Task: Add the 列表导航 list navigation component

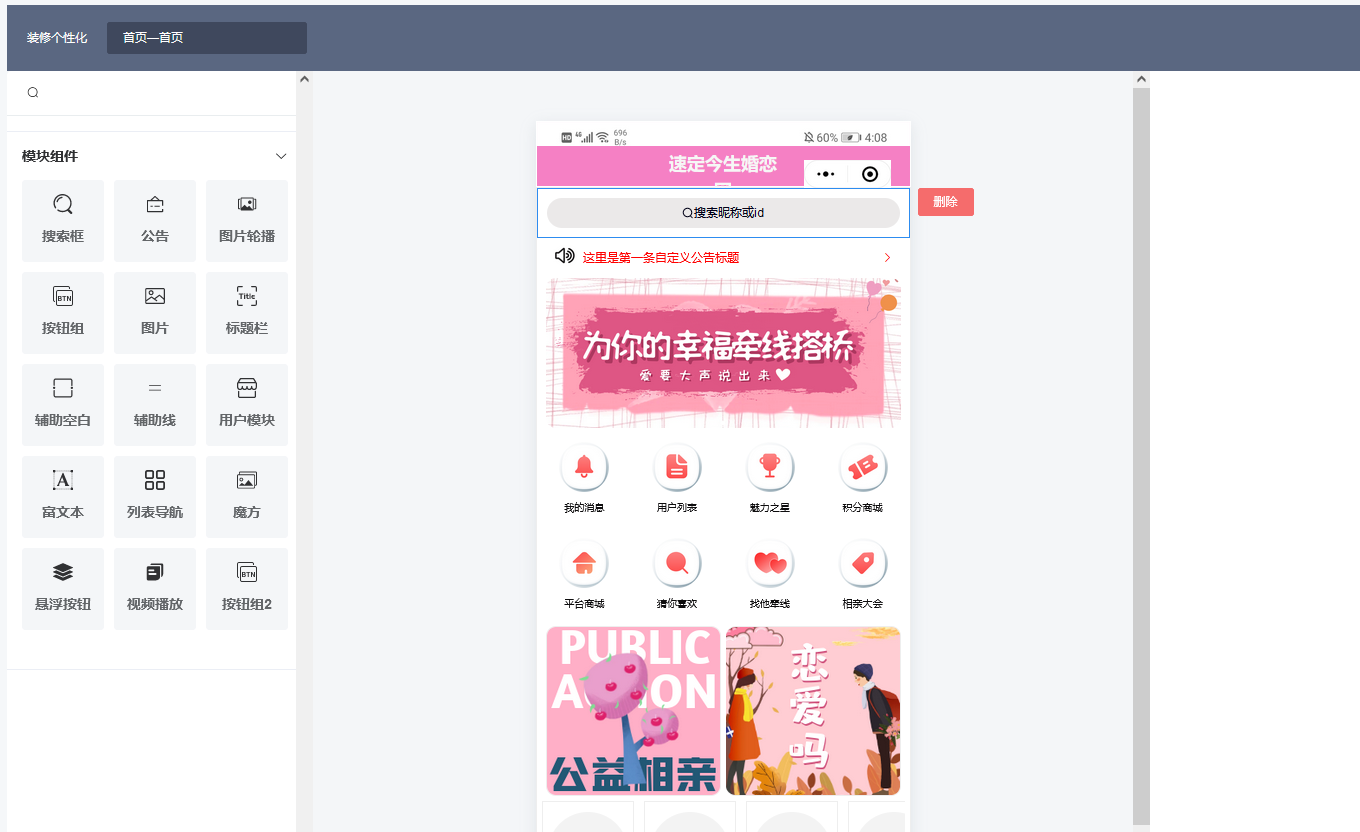Action: click(155, 497)
